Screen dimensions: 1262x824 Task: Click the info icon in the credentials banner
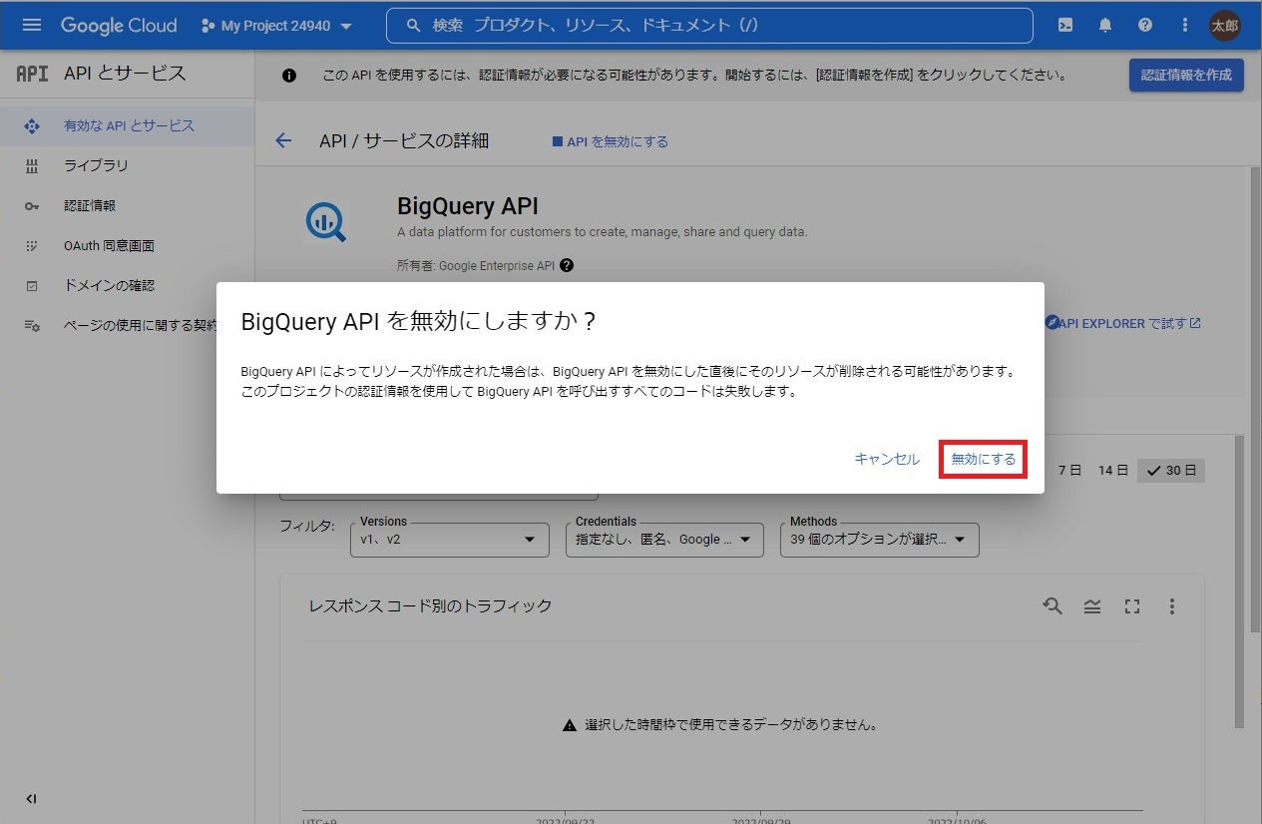click(x=289, y=75)
